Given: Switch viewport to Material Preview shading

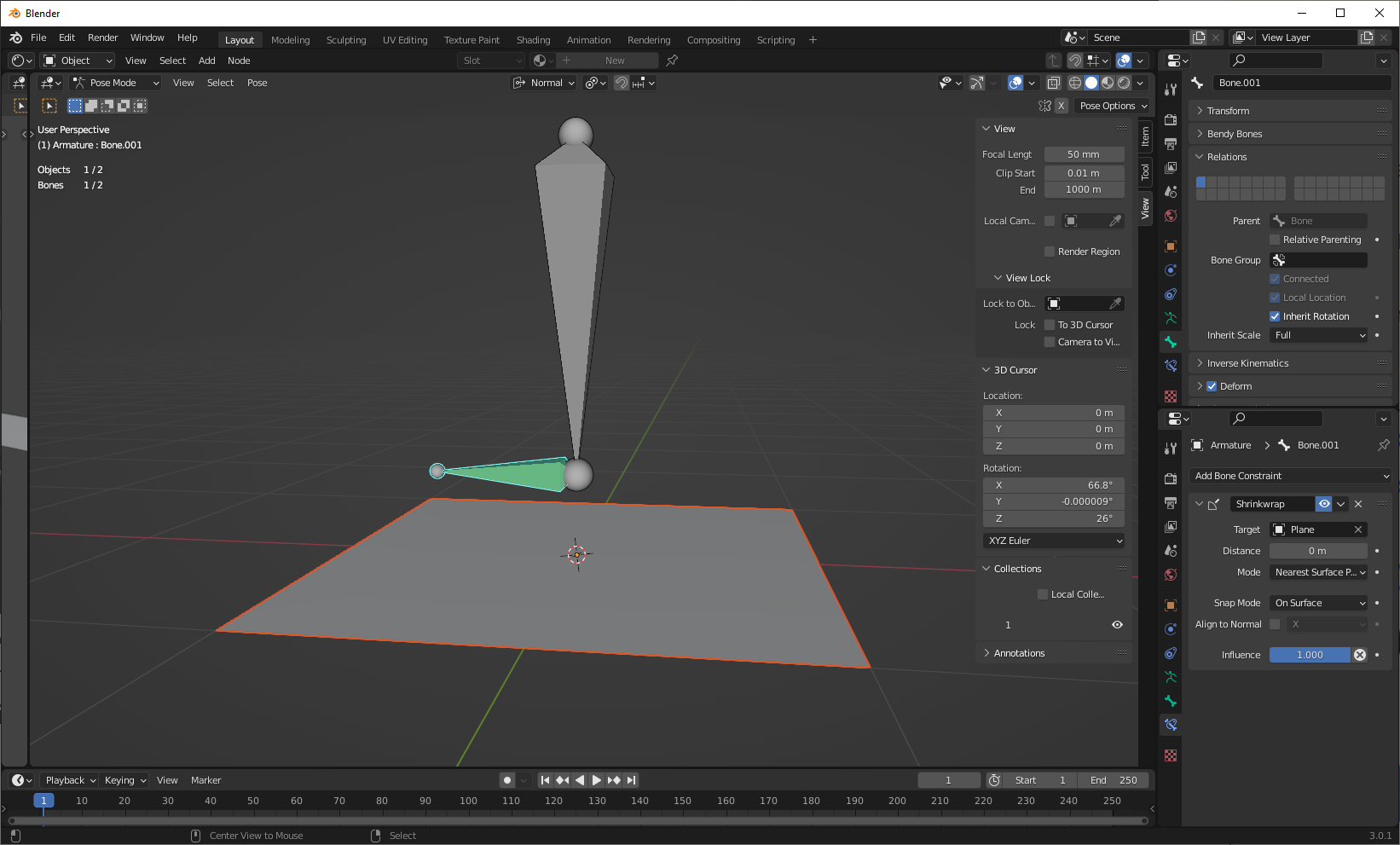Looking at the screenshot, I should [1108, 83].
